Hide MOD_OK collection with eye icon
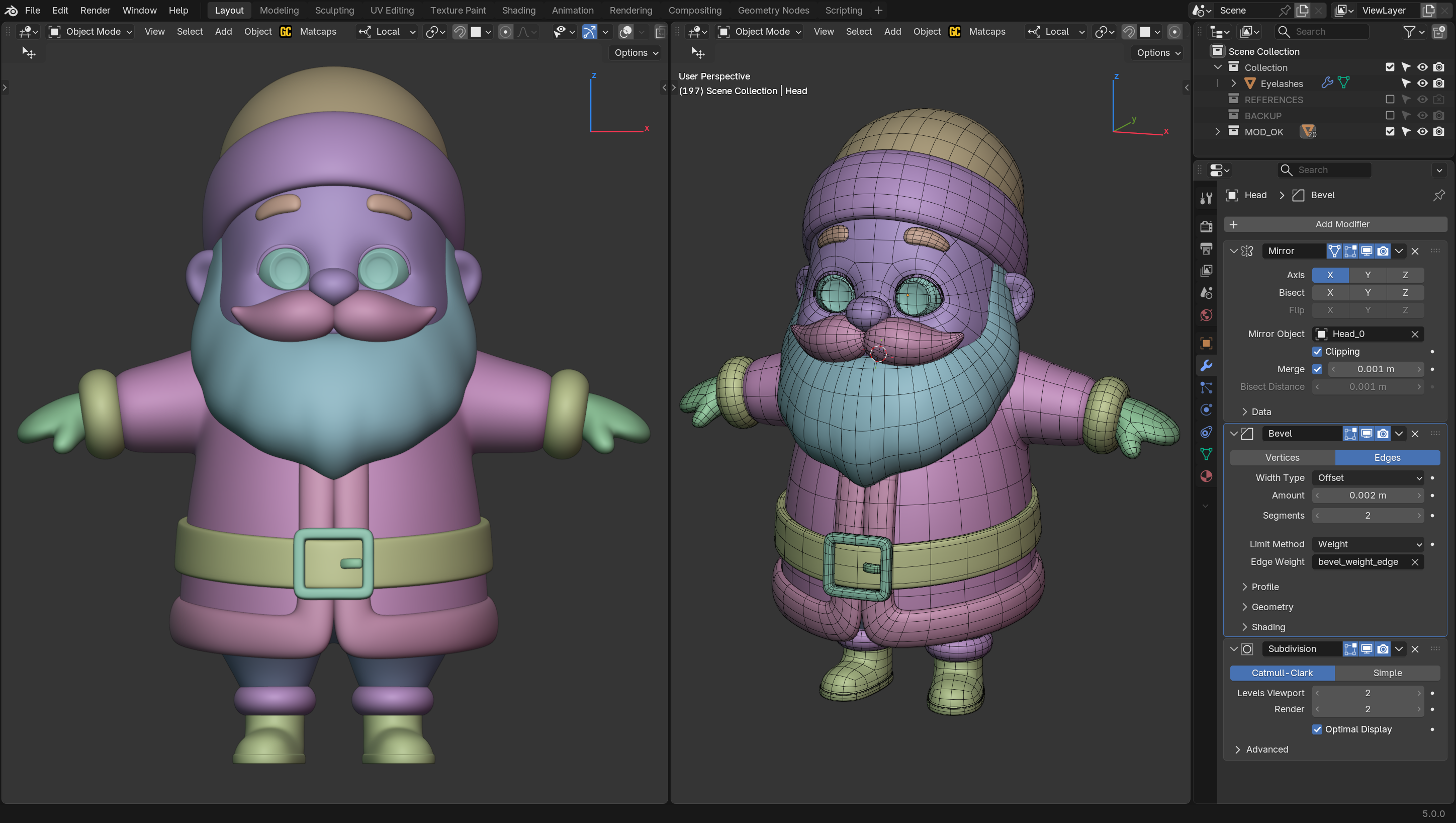1456x823 pixels. pos(1422,131)
